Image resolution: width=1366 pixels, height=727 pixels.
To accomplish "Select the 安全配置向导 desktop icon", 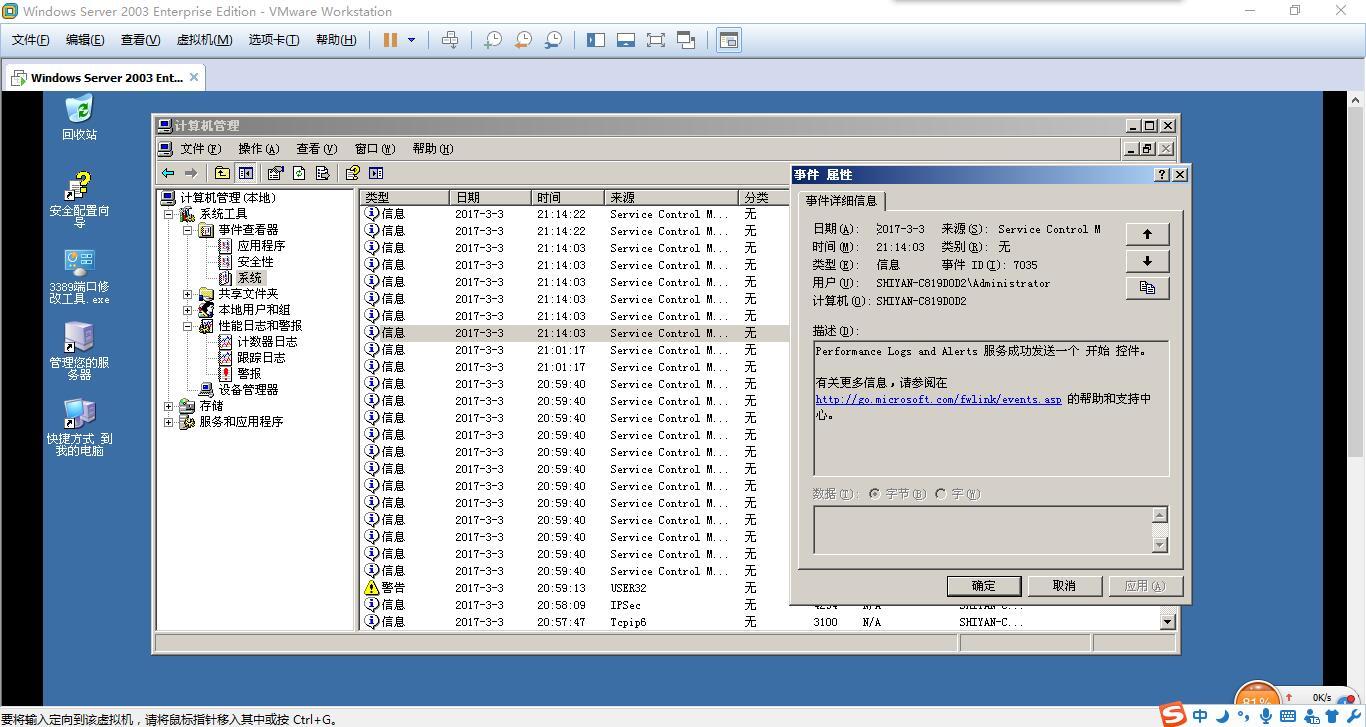I will 79,200.
